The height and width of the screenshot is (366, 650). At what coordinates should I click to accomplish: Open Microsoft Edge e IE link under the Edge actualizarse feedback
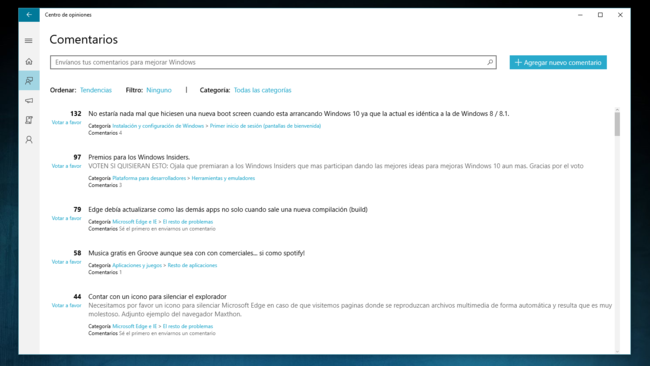pos(134,222)
